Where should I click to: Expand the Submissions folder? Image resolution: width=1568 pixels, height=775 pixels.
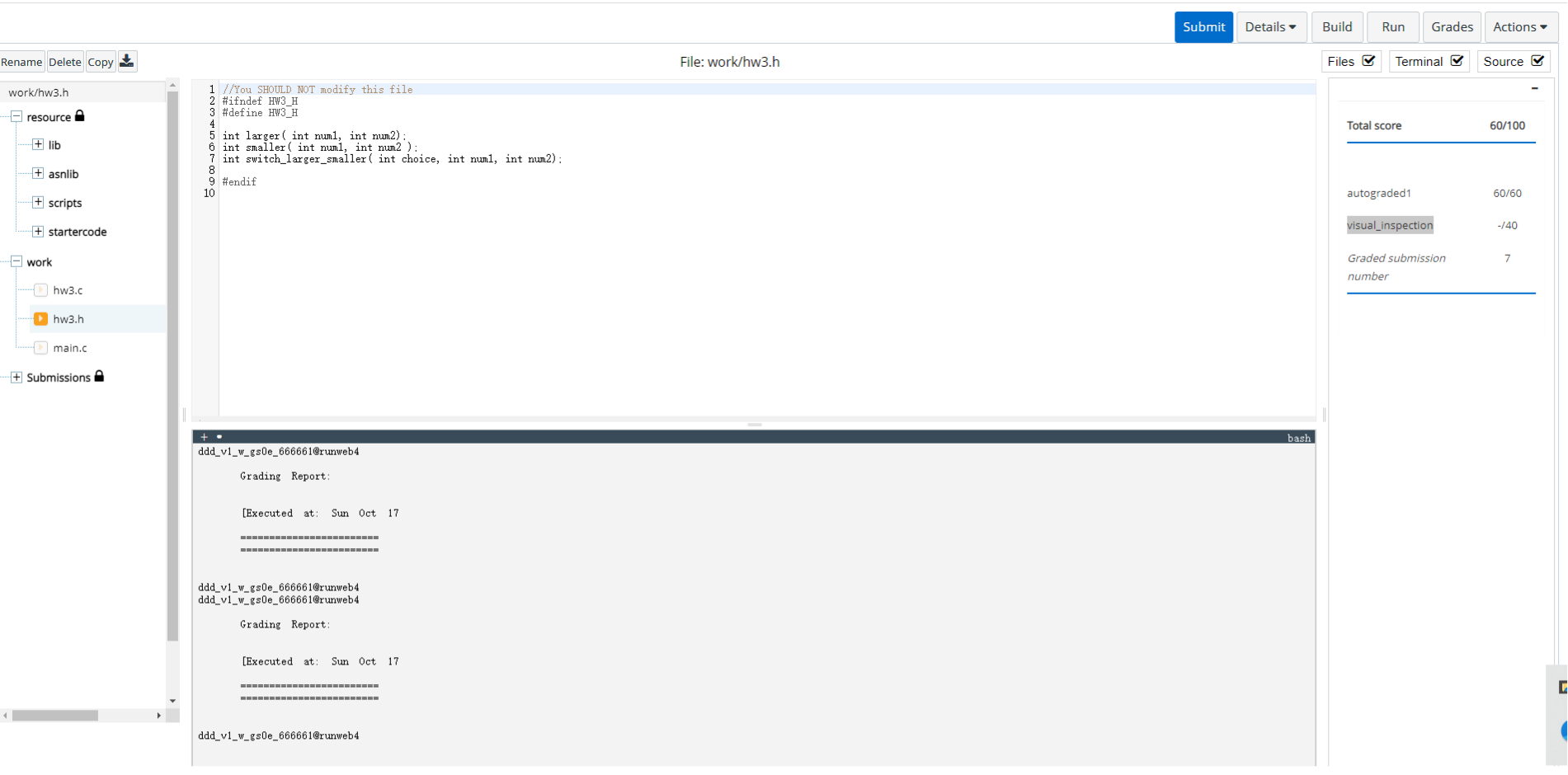click(16, 378)
